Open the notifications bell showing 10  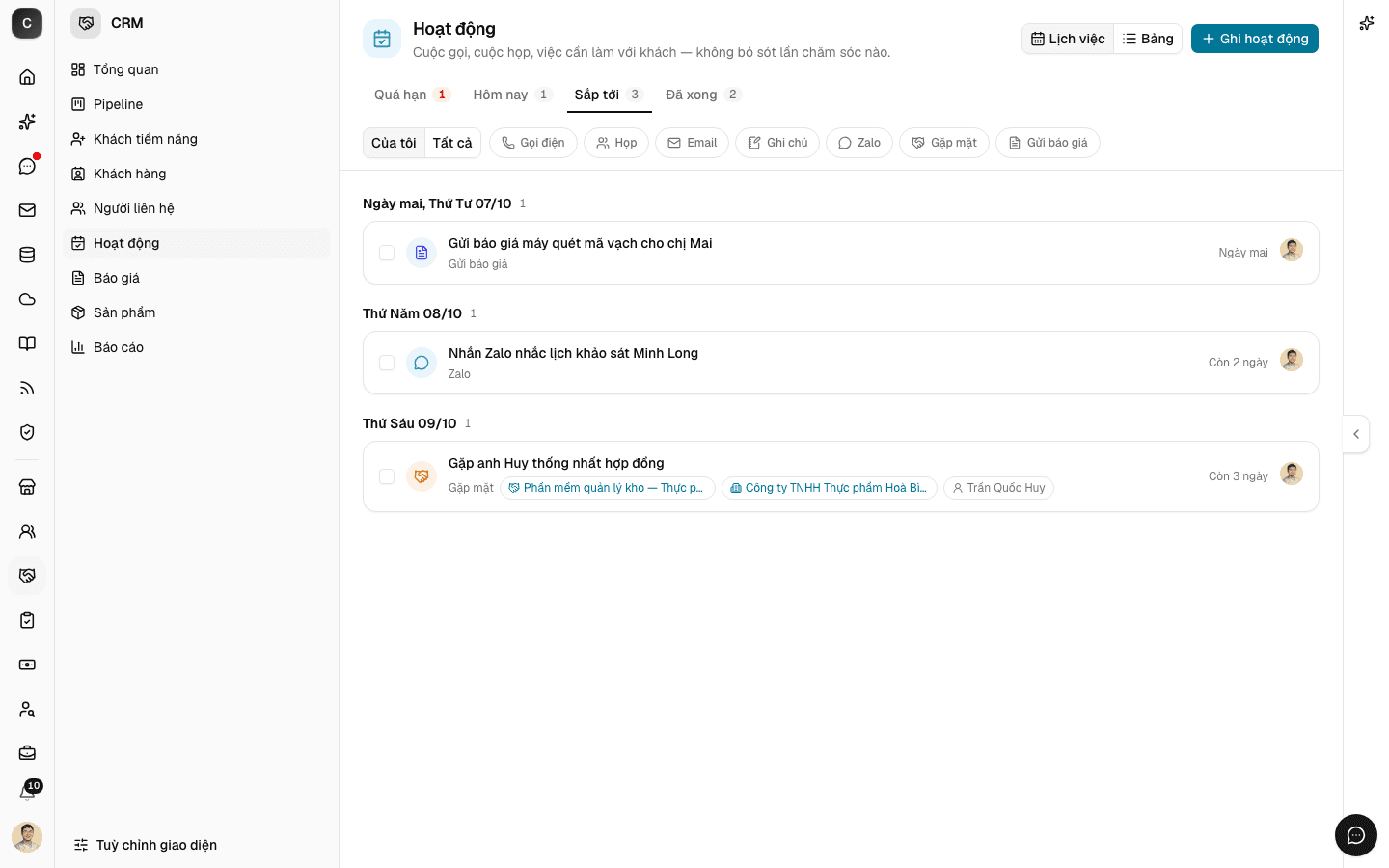pyautogui.click(x=27, y=792)
